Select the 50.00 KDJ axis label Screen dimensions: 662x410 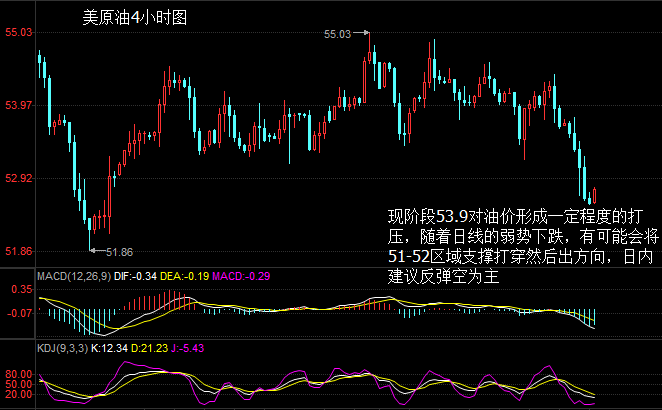(19, 384)
